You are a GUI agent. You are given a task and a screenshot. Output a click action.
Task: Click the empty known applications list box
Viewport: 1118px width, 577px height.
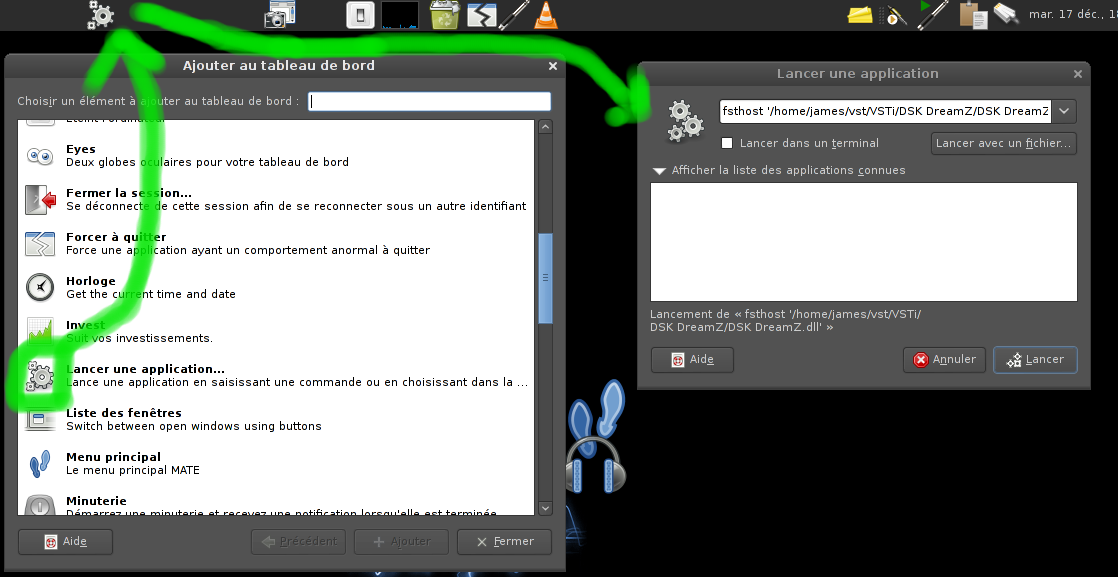[x=863, y=242]
